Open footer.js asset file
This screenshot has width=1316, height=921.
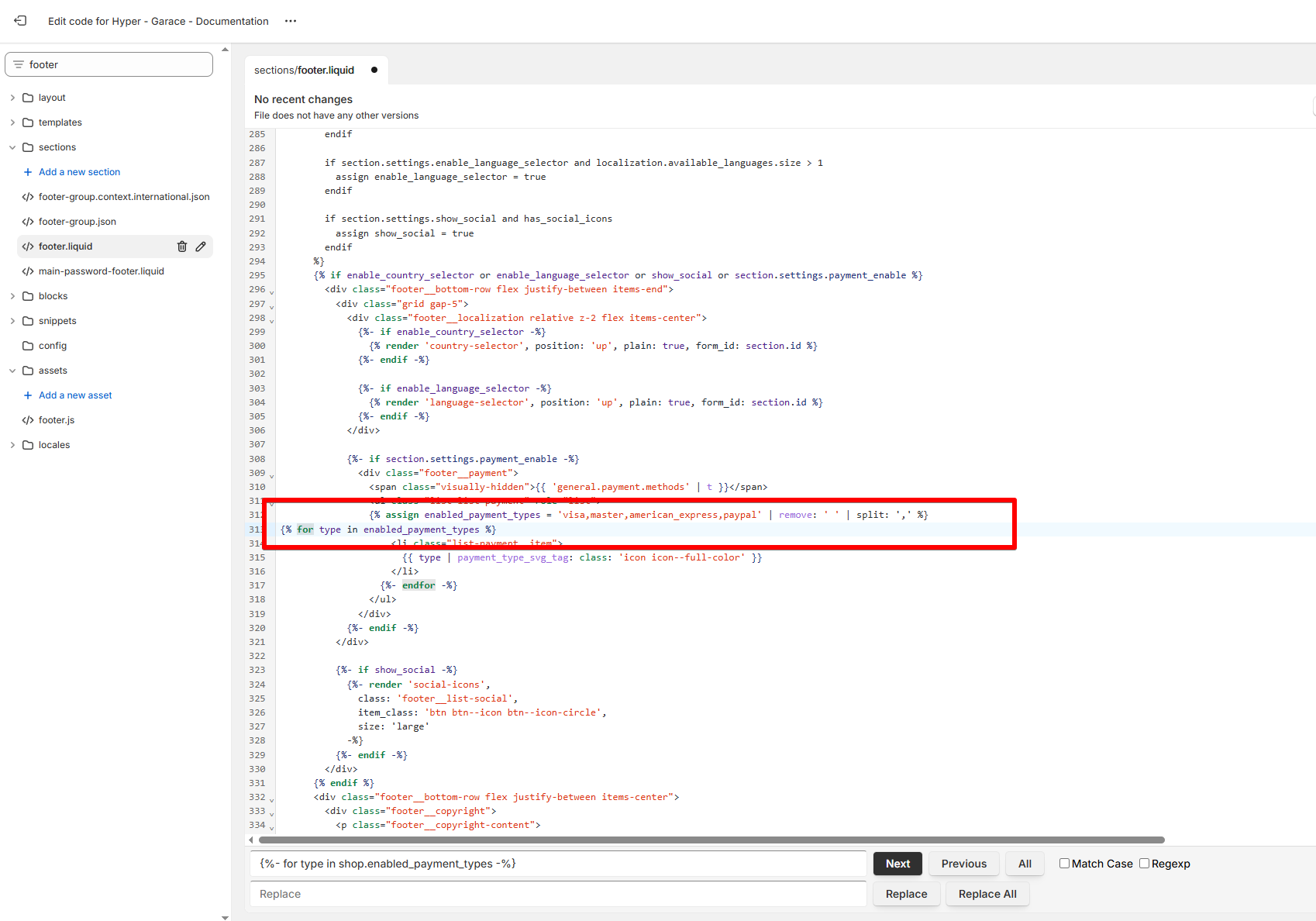pyautogui.click(x=57, y=420)
